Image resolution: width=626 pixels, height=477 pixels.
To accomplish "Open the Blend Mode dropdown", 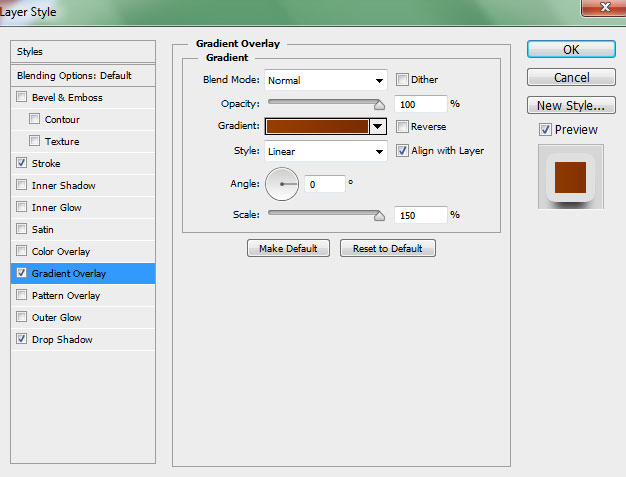I will pos(326,80).
